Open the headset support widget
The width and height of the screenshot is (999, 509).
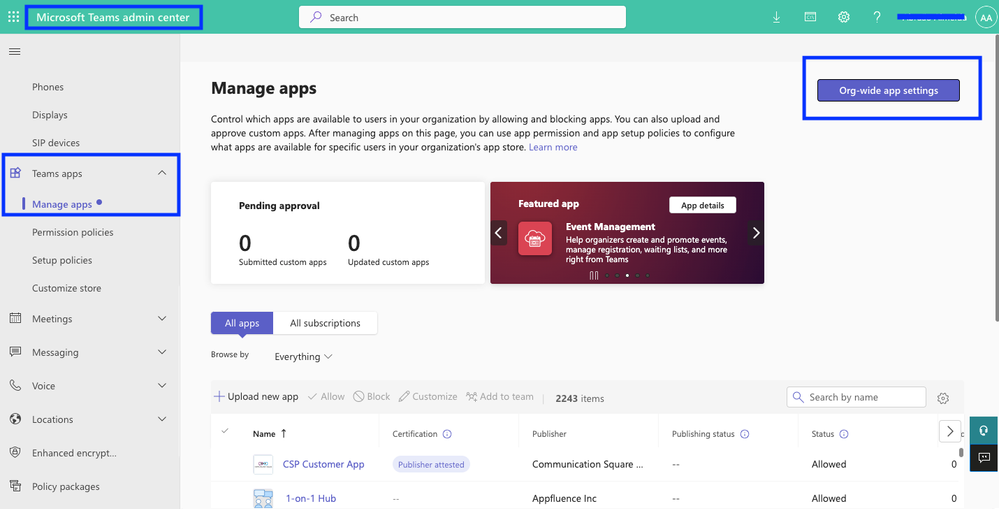point(984,430)
